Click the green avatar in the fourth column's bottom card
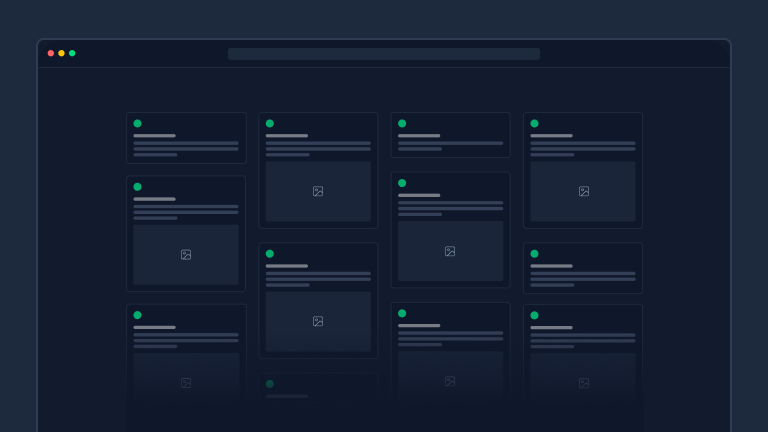The image size is (768, 432). pos(534,315)
